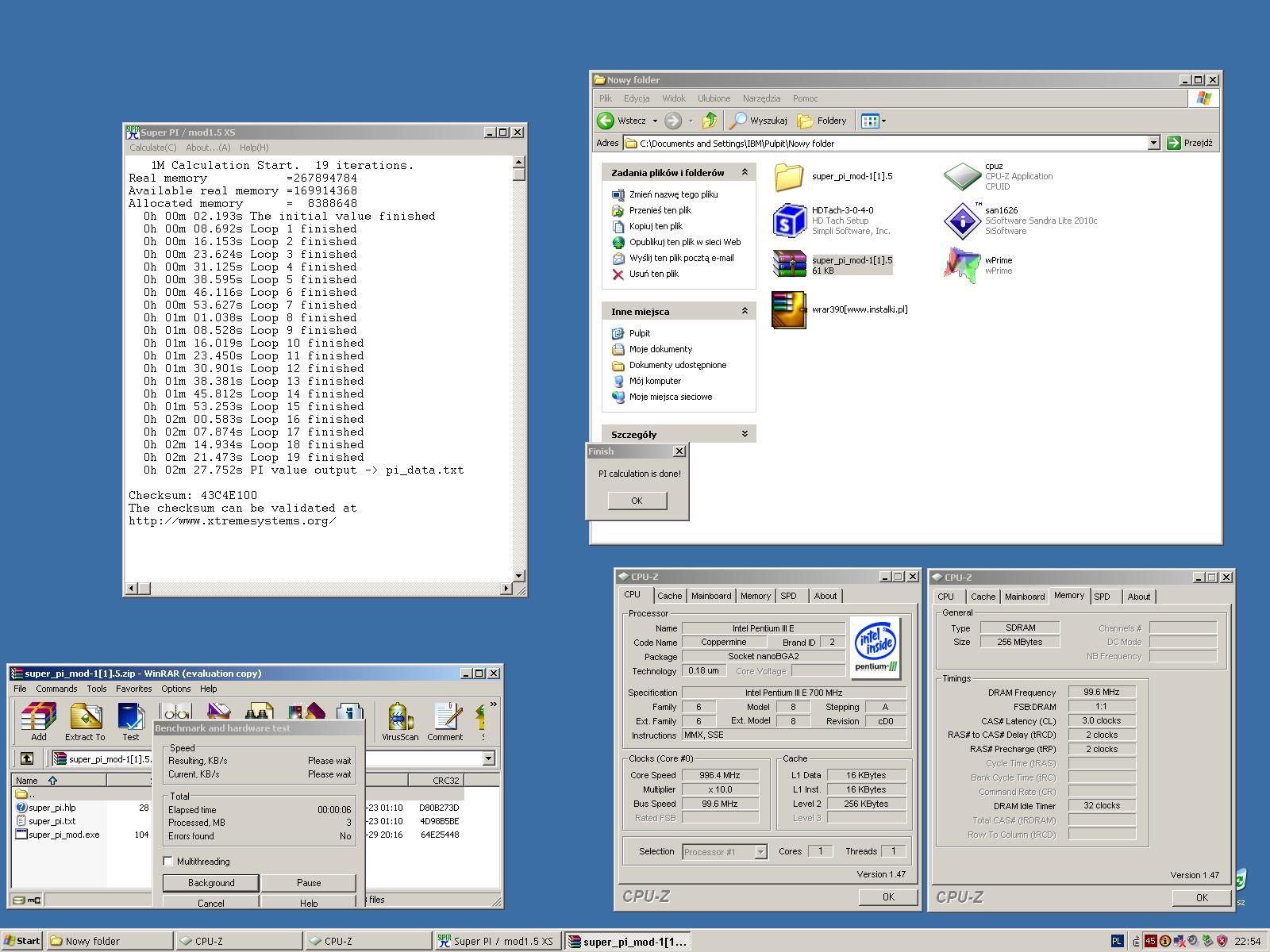Click the Przejdź go button in Explorer
1270x952 pixels.
[x=1189, y=143]
